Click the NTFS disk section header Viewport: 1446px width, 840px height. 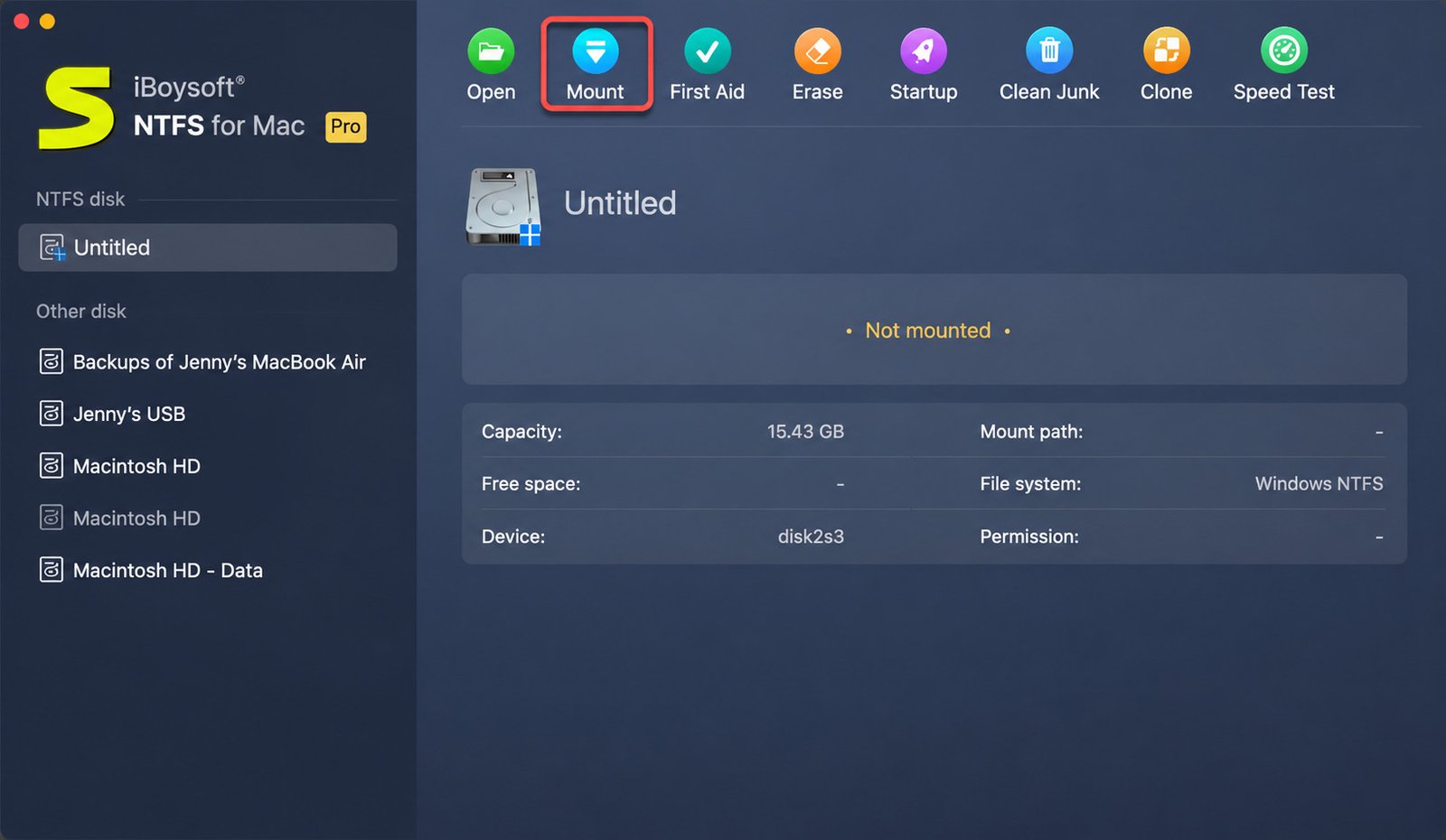80,199
